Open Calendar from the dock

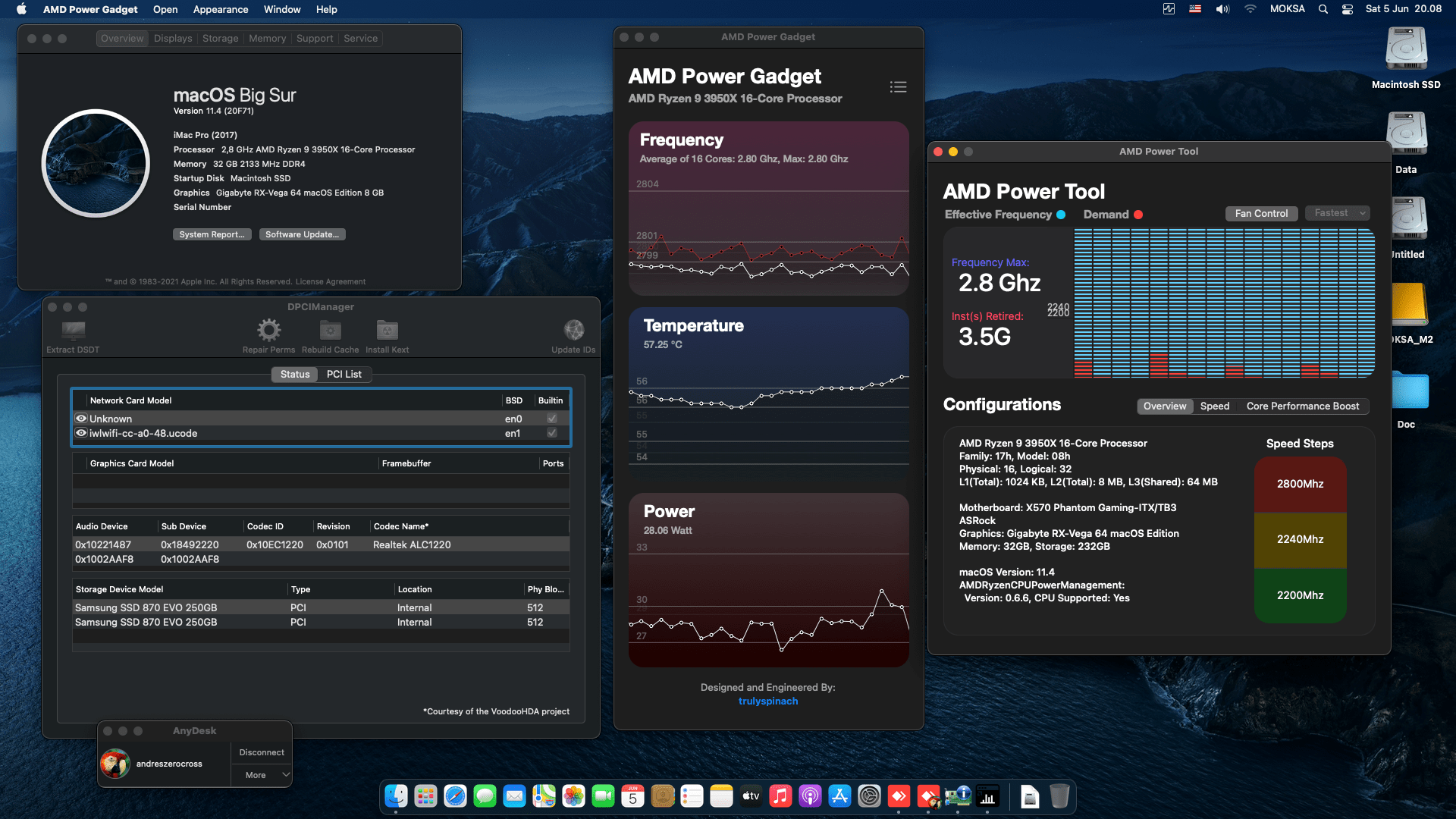[632, 796]
